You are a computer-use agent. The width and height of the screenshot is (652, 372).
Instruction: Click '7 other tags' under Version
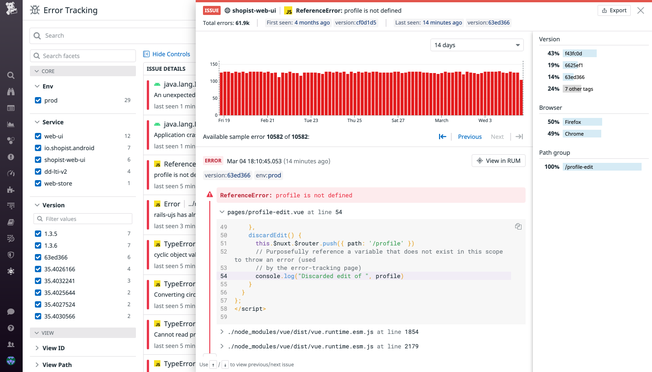coord(578,89)
